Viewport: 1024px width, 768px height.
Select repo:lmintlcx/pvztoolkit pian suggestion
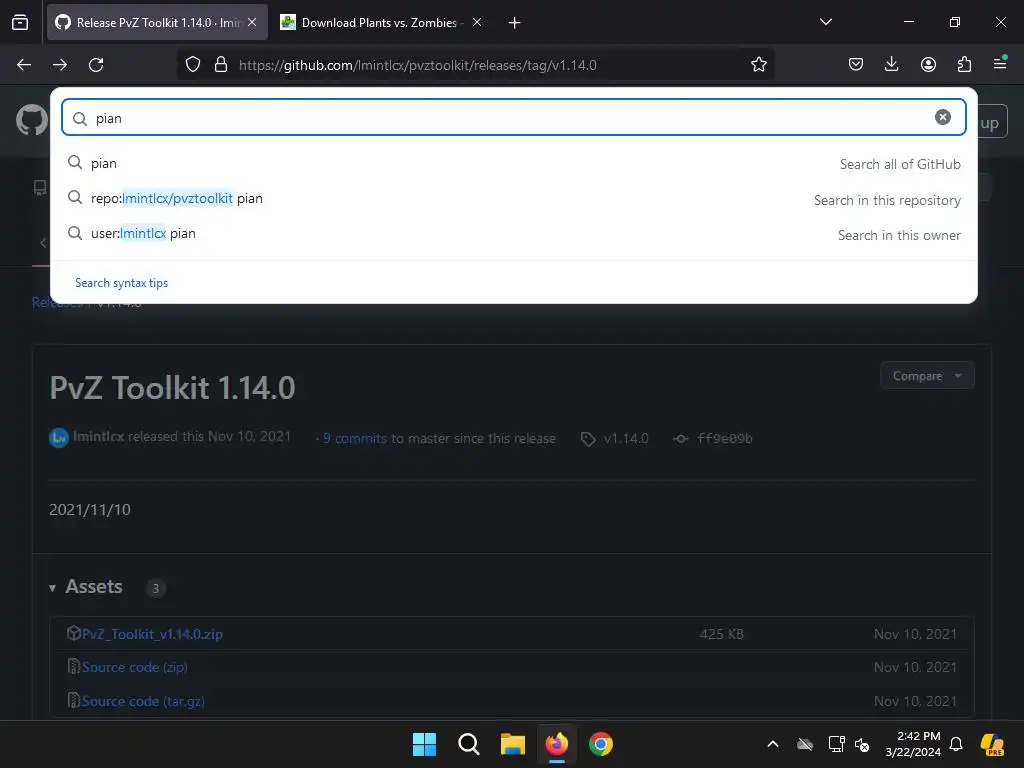click(514, 199)
